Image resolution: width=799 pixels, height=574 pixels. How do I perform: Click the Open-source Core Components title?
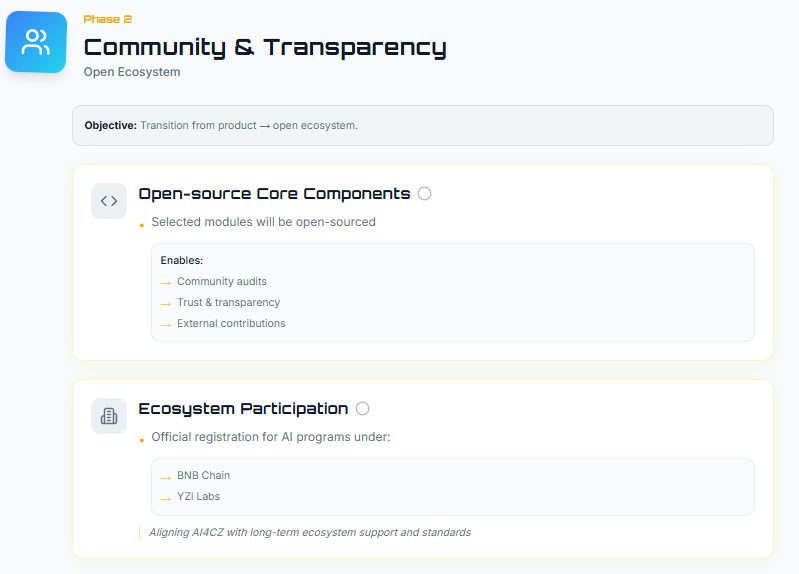tap(274, 194)
